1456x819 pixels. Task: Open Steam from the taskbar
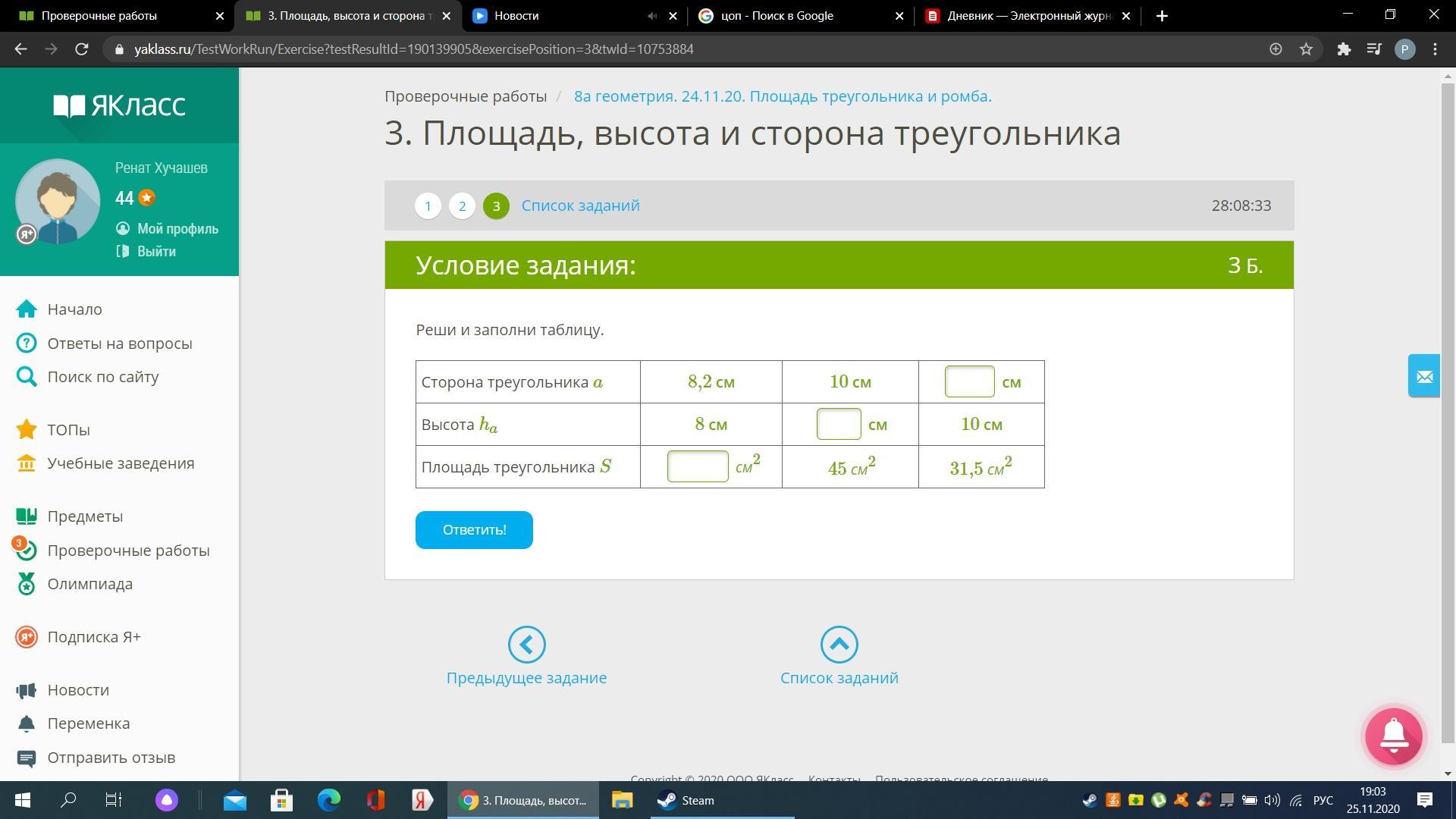[x=686, y=801]
